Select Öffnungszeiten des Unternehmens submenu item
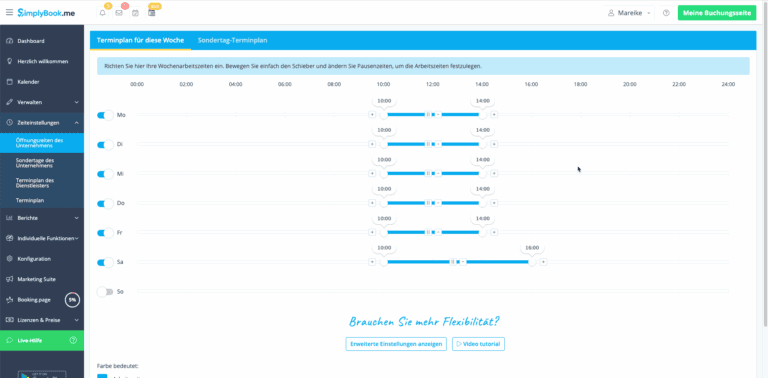Image resolution: width=768 pixels, height=378 pixels. tap(42, 143)
